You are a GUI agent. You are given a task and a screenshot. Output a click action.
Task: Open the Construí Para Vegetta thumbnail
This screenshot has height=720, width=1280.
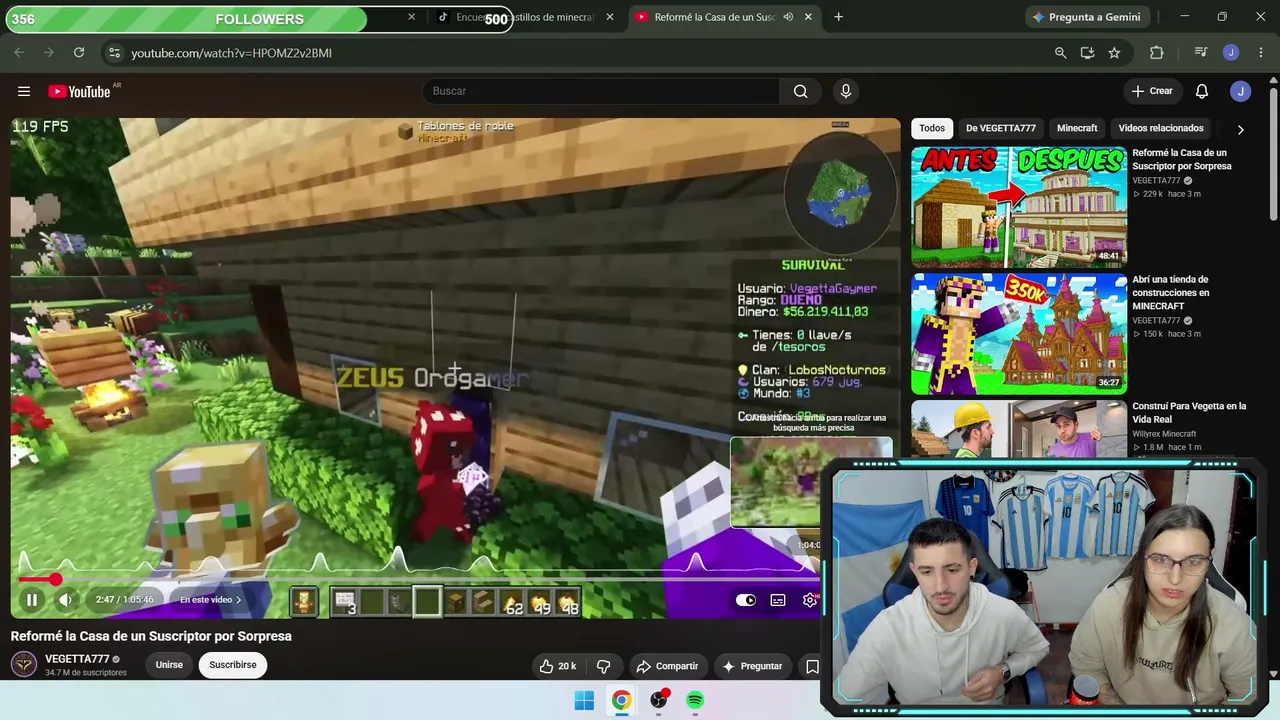(1019, 428)
